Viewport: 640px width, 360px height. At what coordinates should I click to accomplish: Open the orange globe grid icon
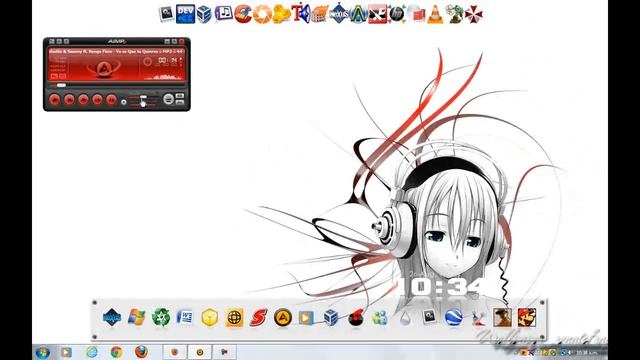pos(234,318)
